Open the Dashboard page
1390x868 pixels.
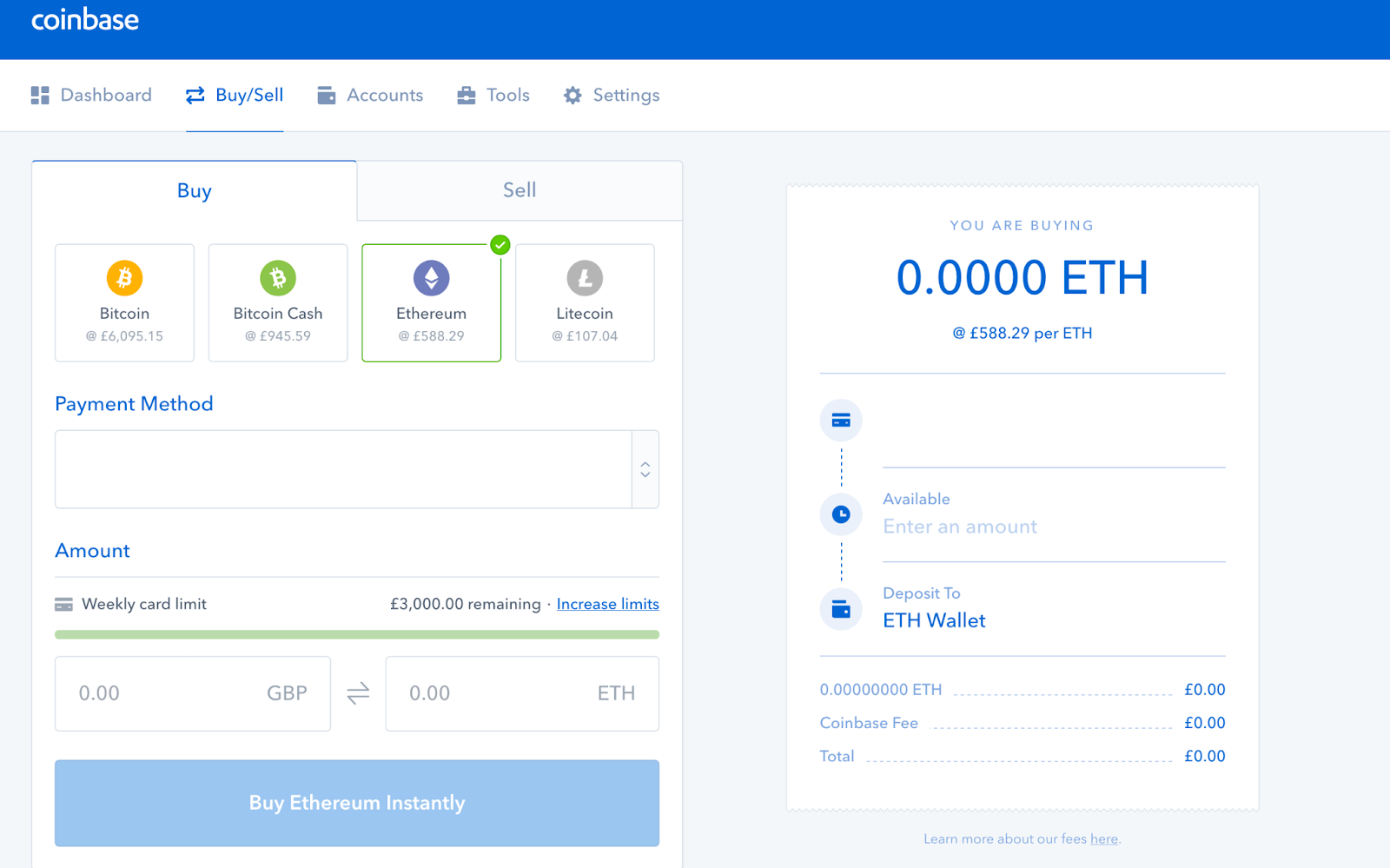click(x=91, y=96)
